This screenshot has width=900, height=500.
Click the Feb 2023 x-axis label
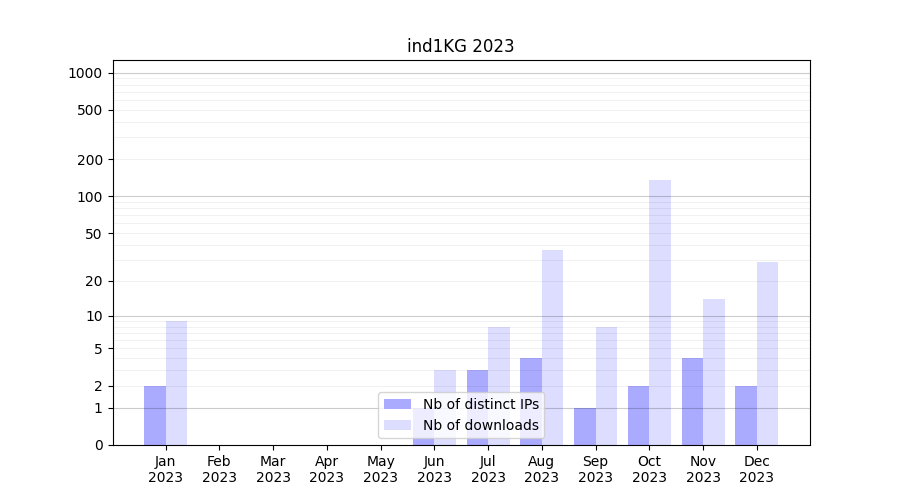(x=219, y=469)
